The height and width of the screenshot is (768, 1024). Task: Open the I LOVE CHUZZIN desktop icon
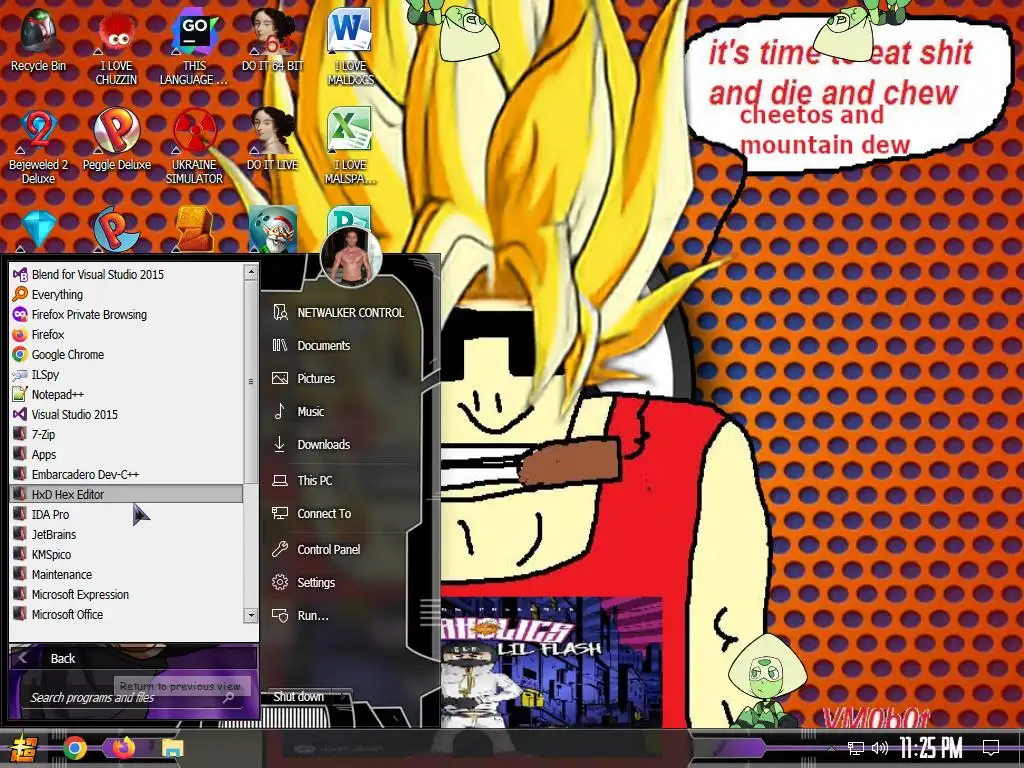coord(116,47)
